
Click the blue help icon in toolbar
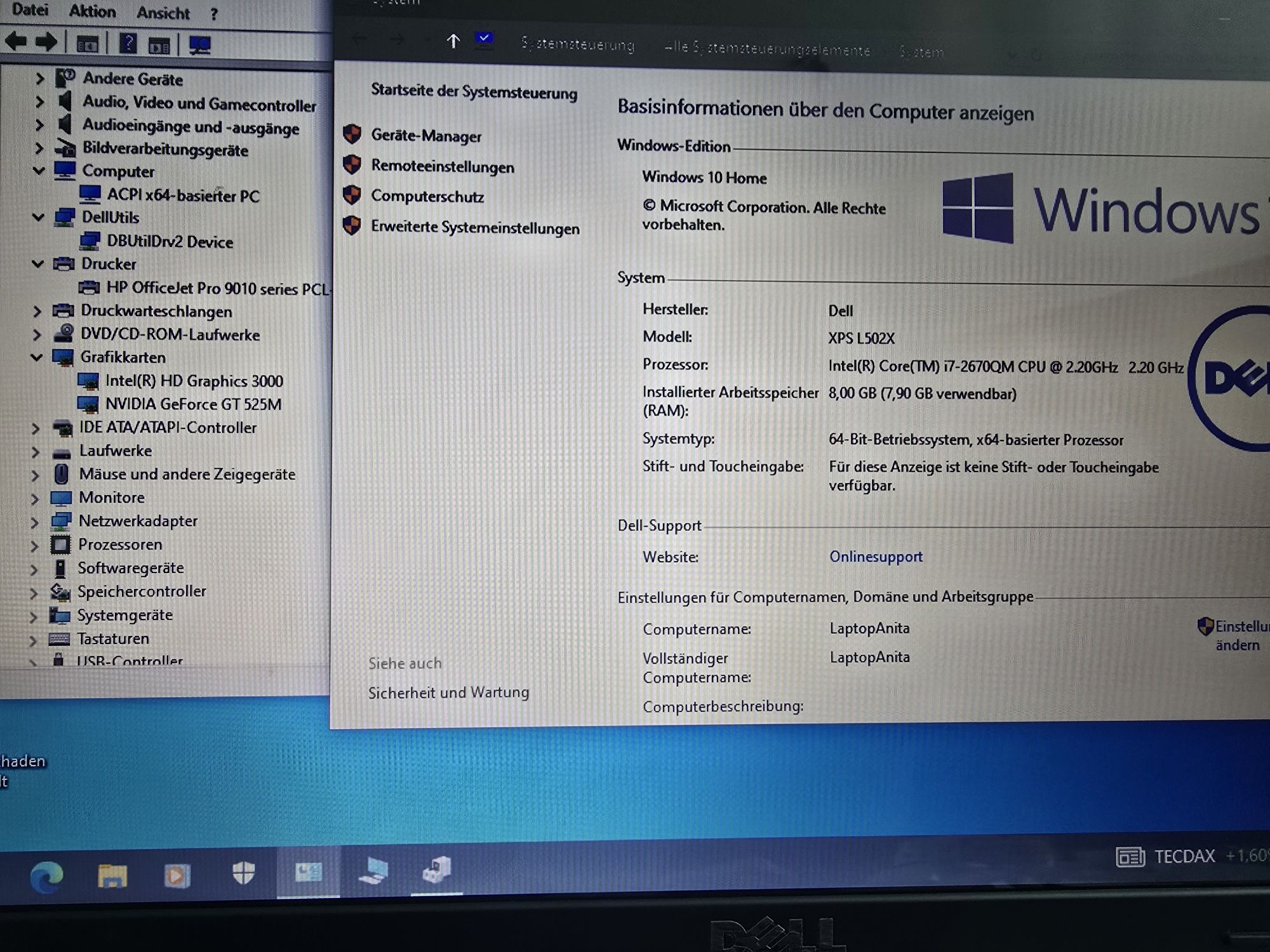coord(128,44)
